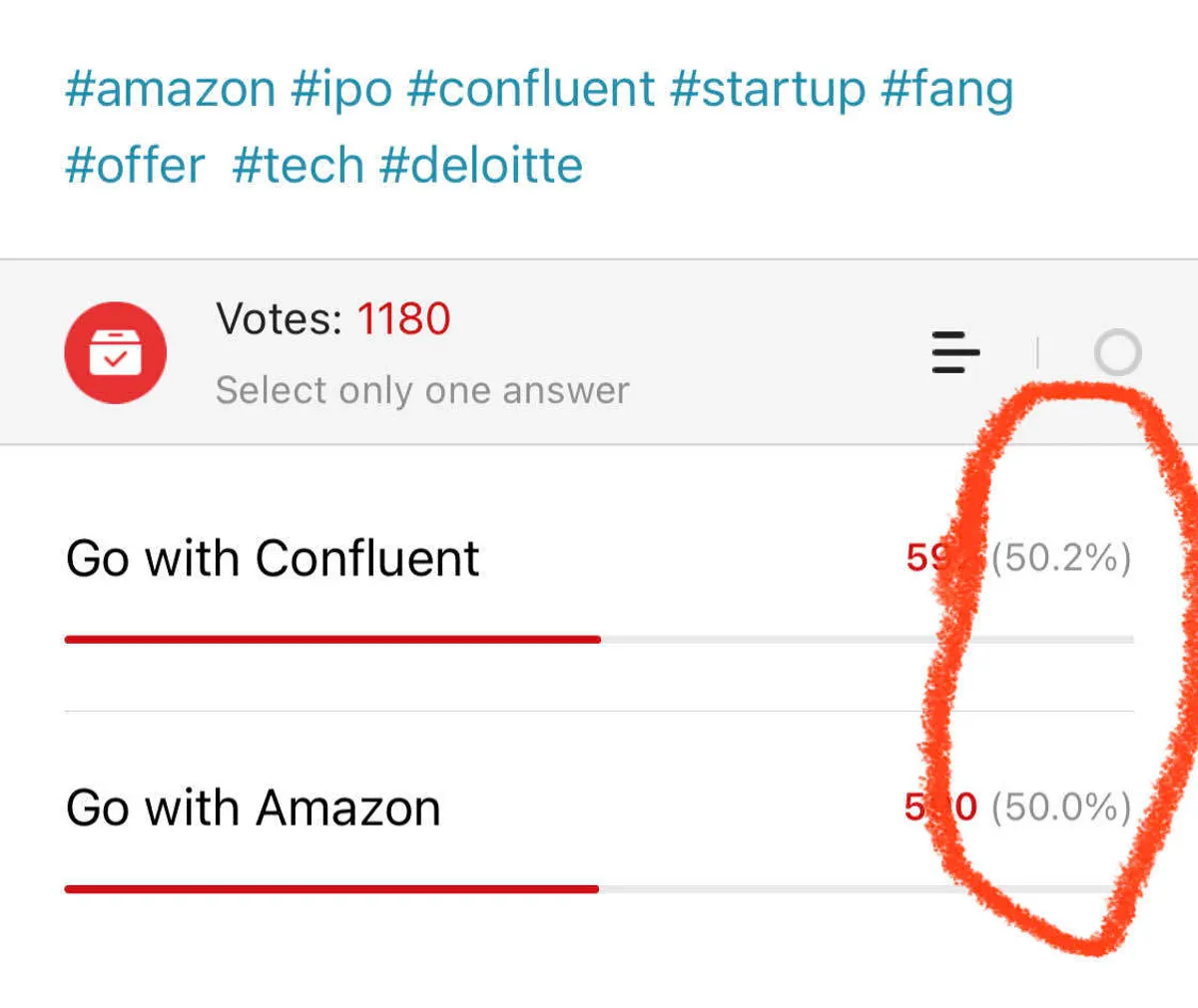
Task: Click the Confluent red progress bar
Action: [332, 639]
